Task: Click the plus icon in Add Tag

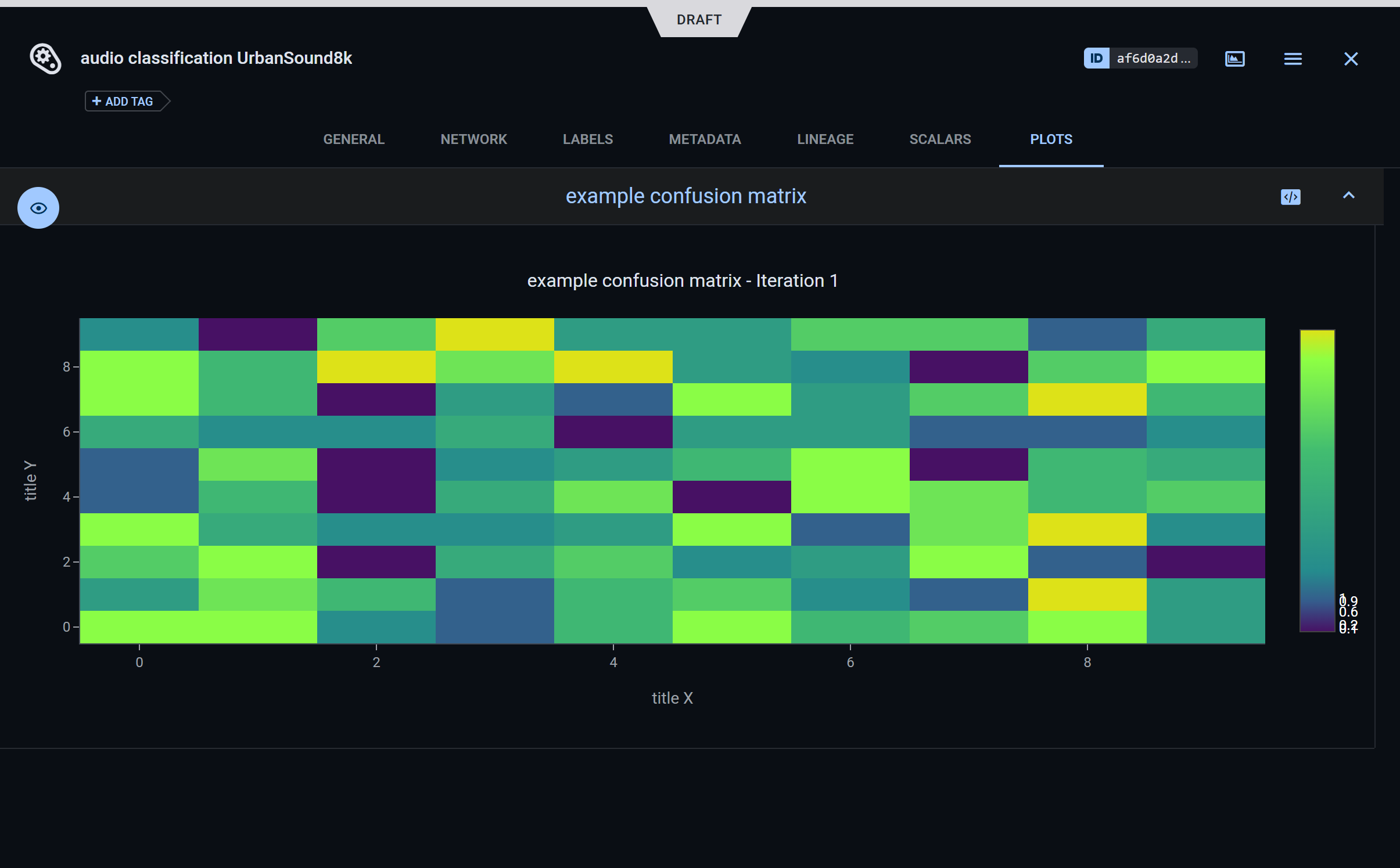Action: tap(96, 101)
